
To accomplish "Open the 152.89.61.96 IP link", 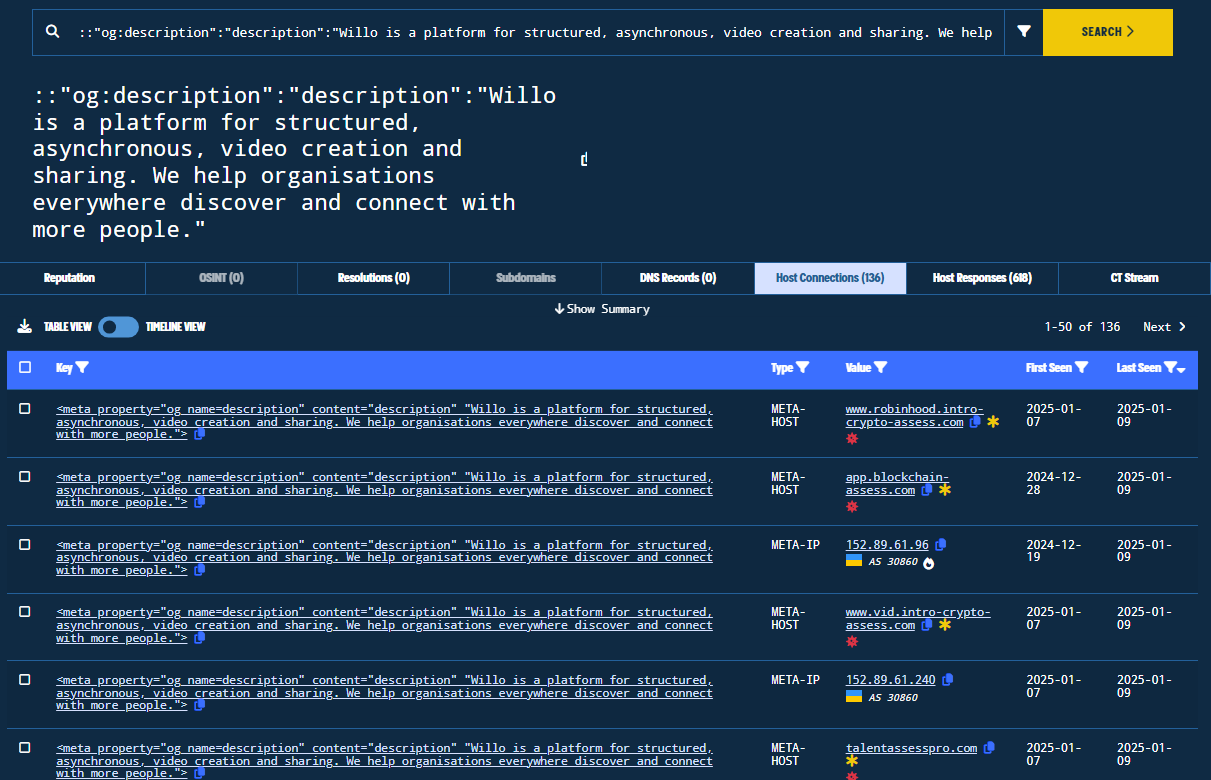I will pos(887,545).
